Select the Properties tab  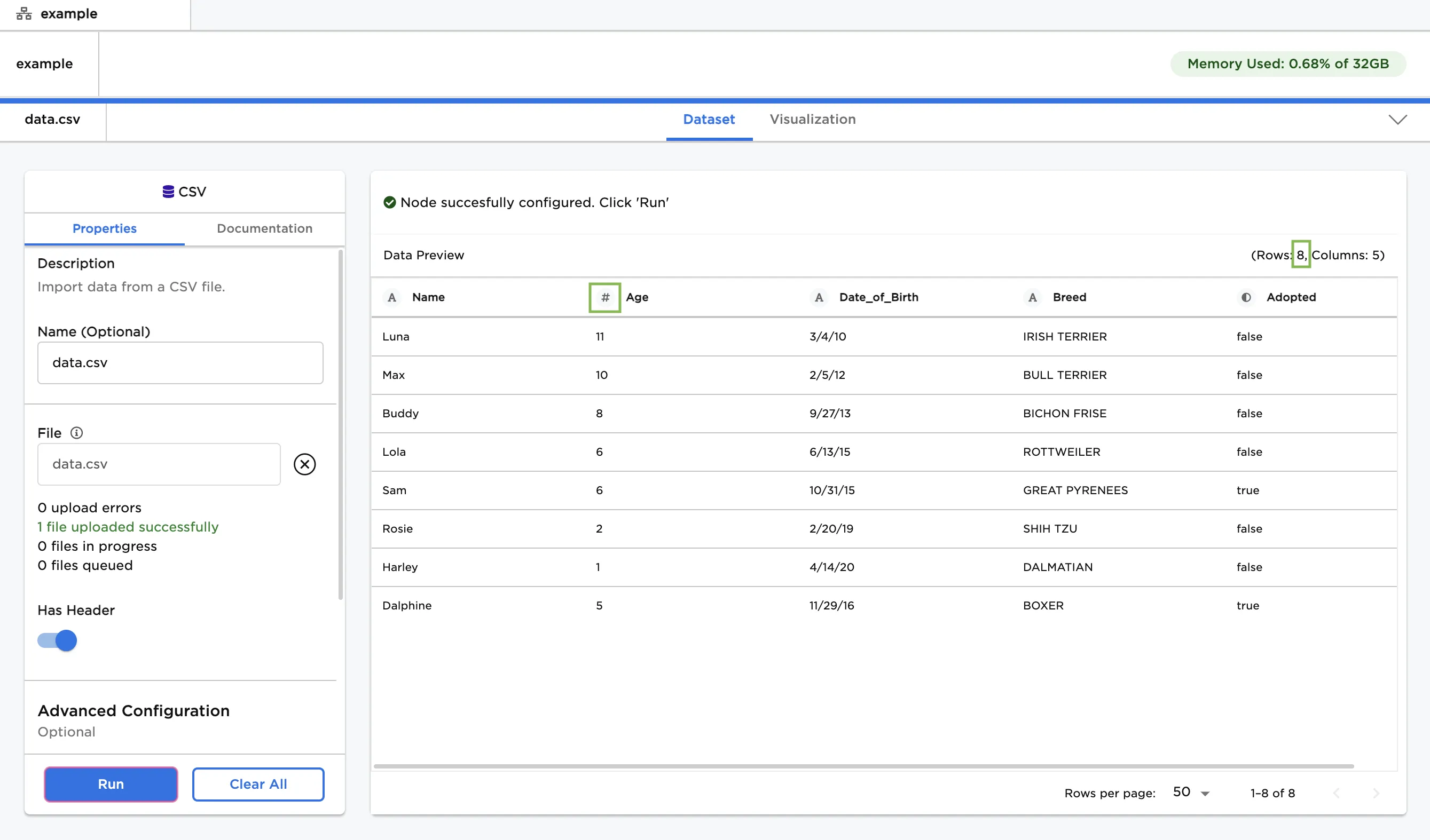click(x=105, y=228)
